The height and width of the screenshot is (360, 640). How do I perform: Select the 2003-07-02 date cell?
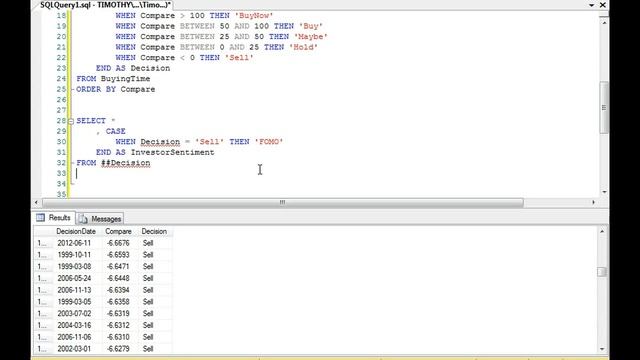74,314
